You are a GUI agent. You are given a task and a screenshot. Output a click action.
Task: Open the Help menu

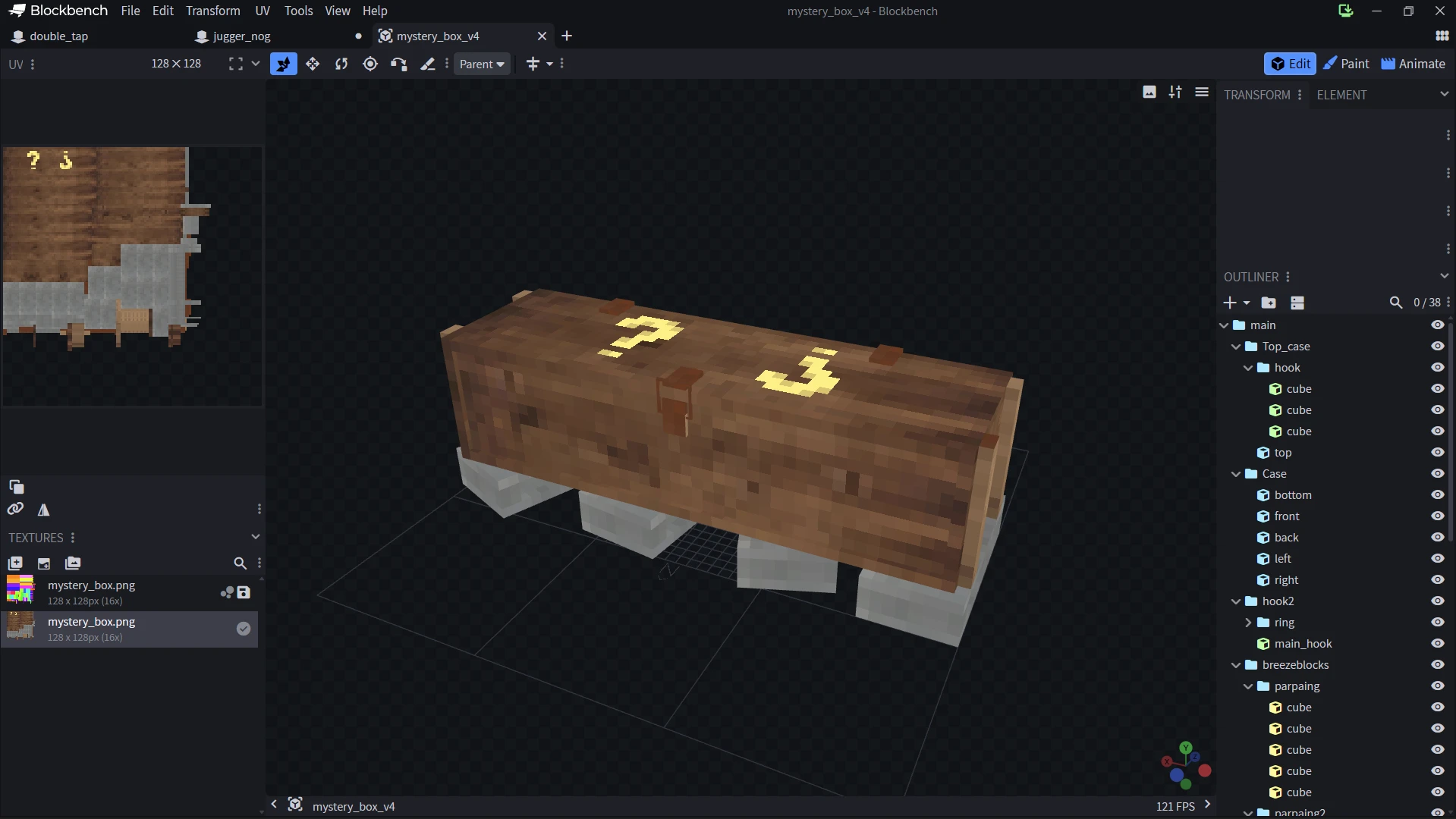click(375, 11)
